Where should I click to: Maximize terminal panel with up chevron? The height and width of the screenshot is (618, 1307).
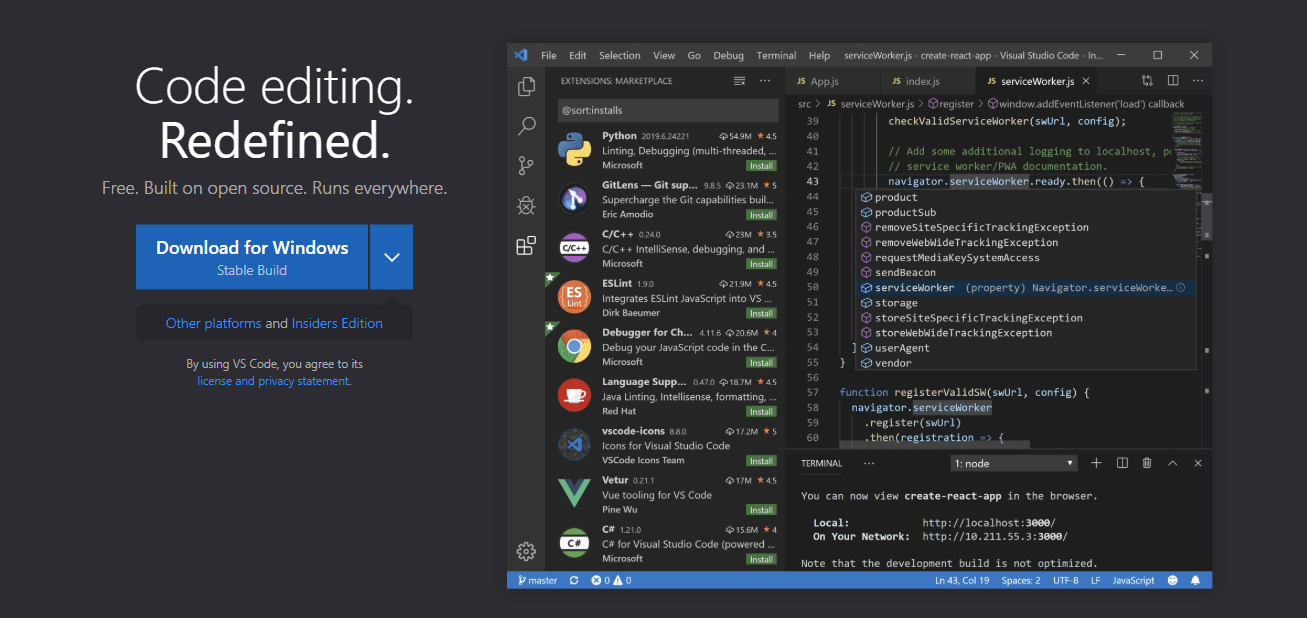[1173, 463]
